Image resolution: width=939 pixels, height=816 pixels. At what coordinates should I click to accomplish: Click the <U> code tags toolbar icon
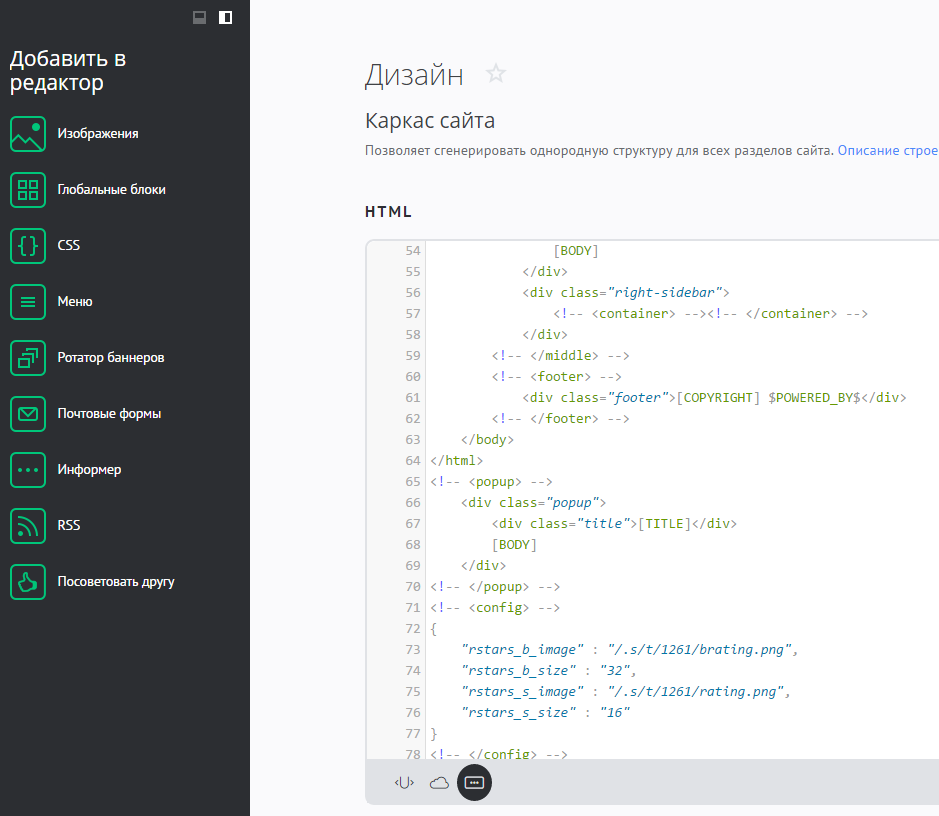pos(403,783)
